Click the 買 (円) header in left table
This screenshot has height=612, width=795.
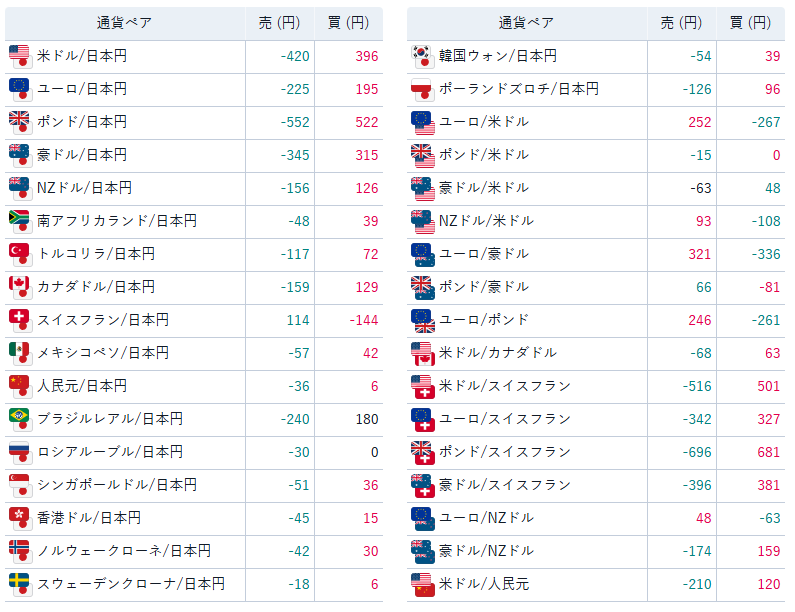(x=348, y=23)
